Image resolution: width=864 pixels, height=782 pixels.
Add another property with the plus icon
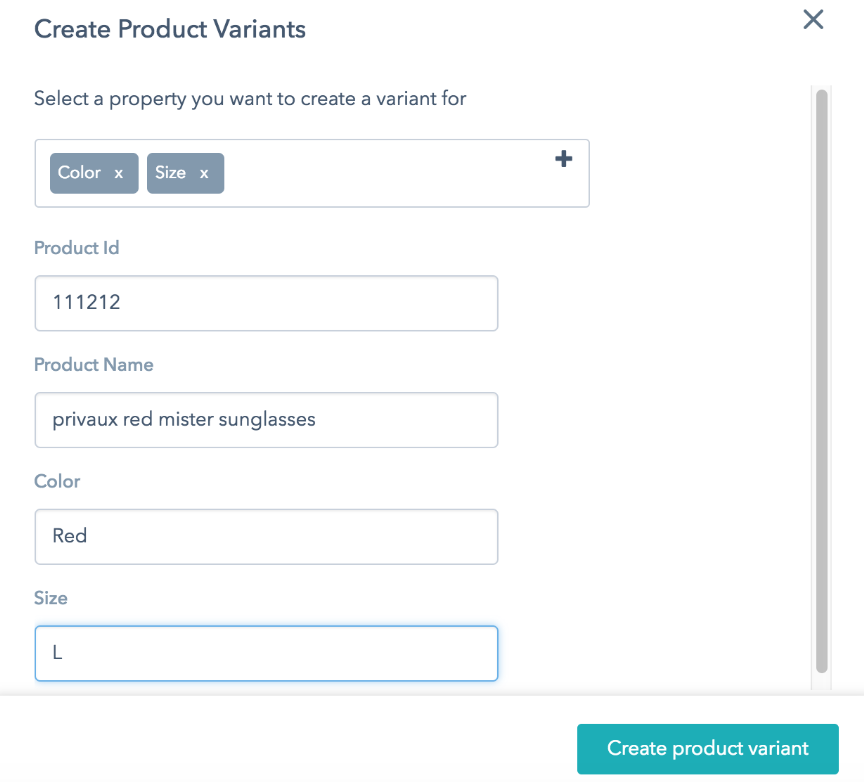pyautogui.click(x=563, y=159)
